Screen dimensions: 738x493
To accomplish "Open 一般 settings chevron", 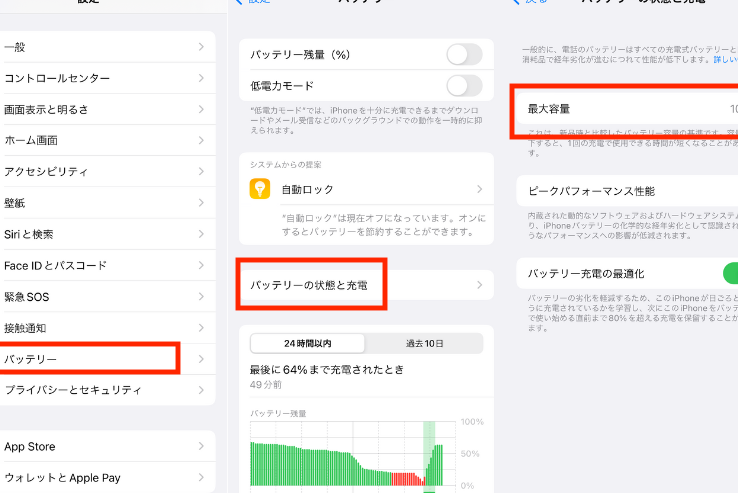I will (201, 47).
